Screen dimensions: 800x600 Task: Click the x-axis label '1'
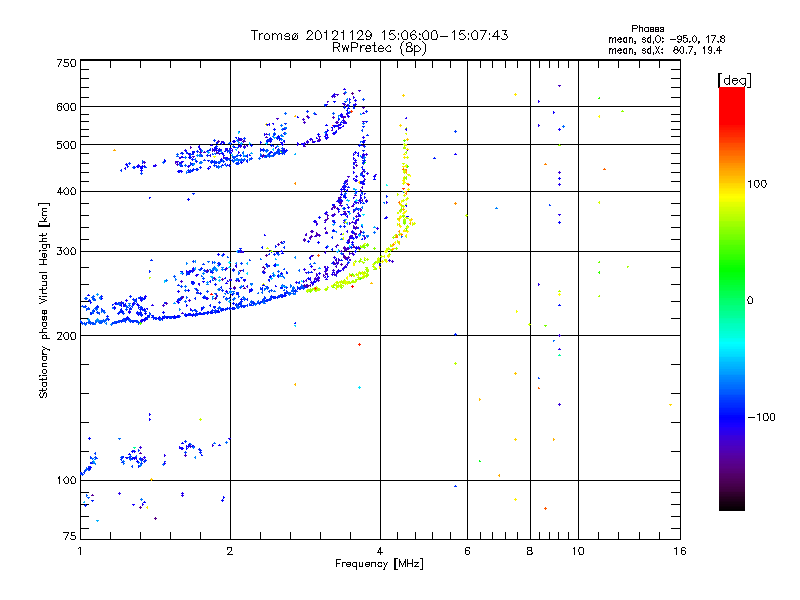click(80, 551)
